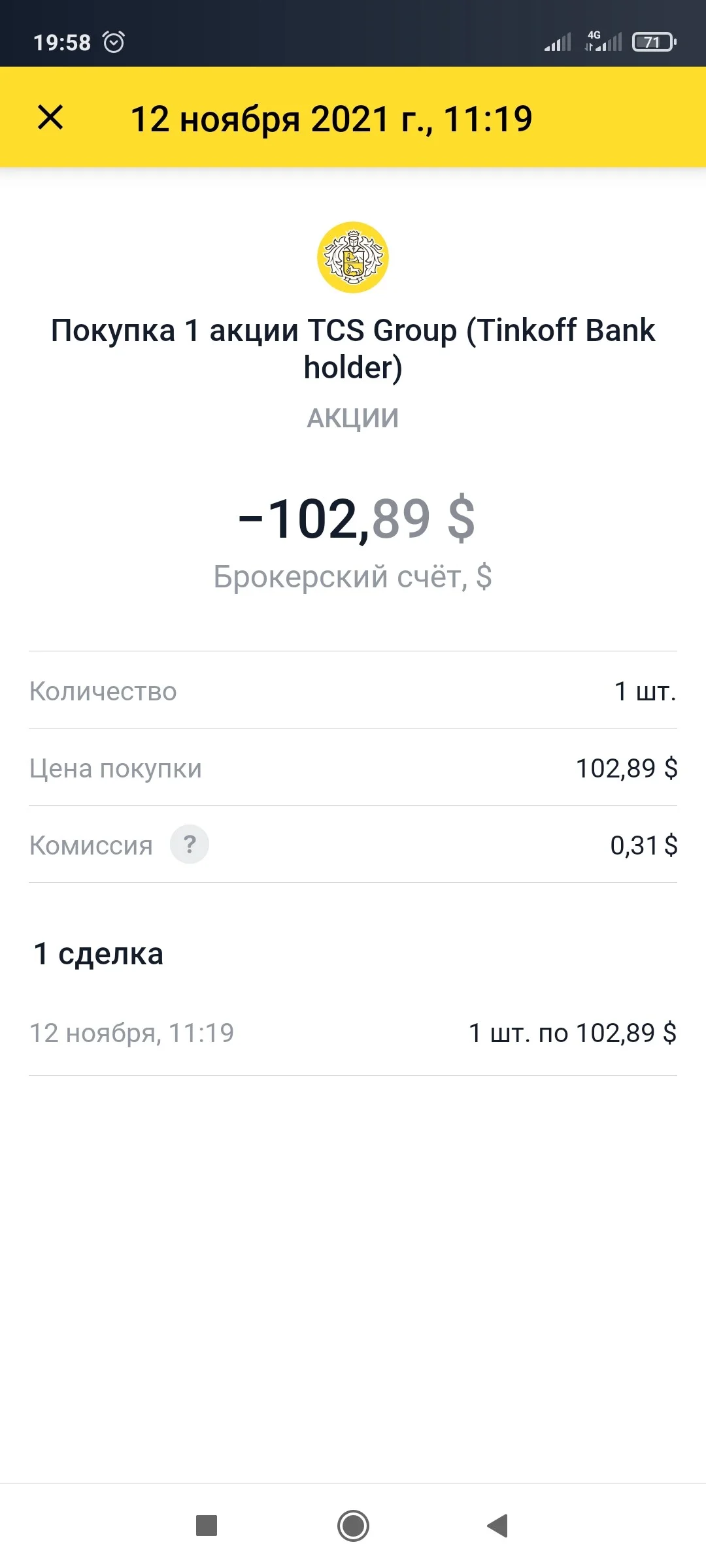Close the transaction details with X icon
This screenshot has height=1568, width=706.
point(50,118)
